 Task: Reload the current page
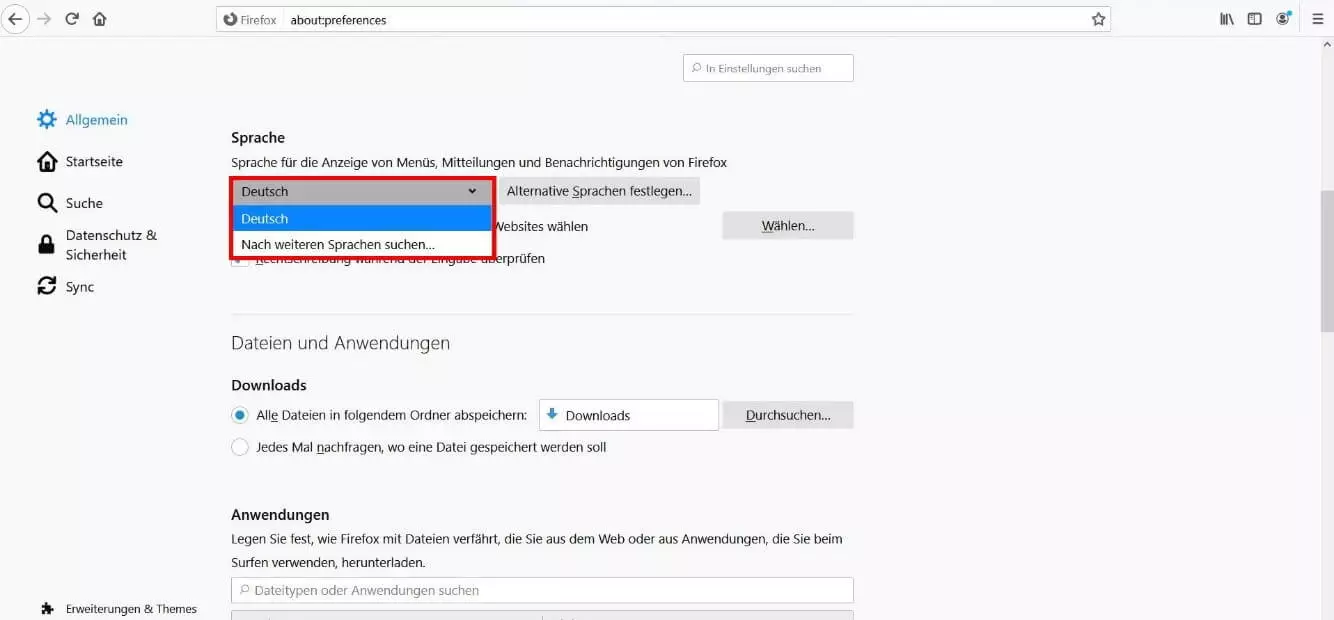(72, 19)
